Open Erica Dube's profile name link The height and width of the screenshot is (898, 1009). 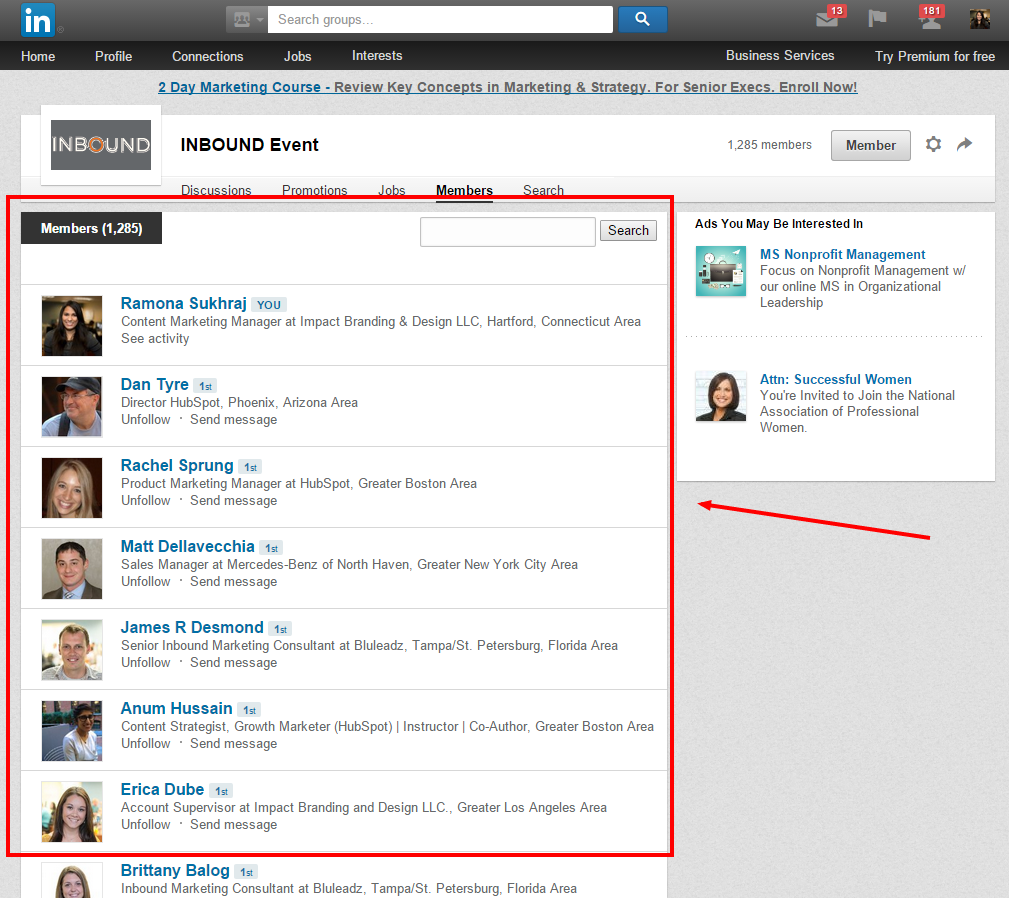(162, 789)
